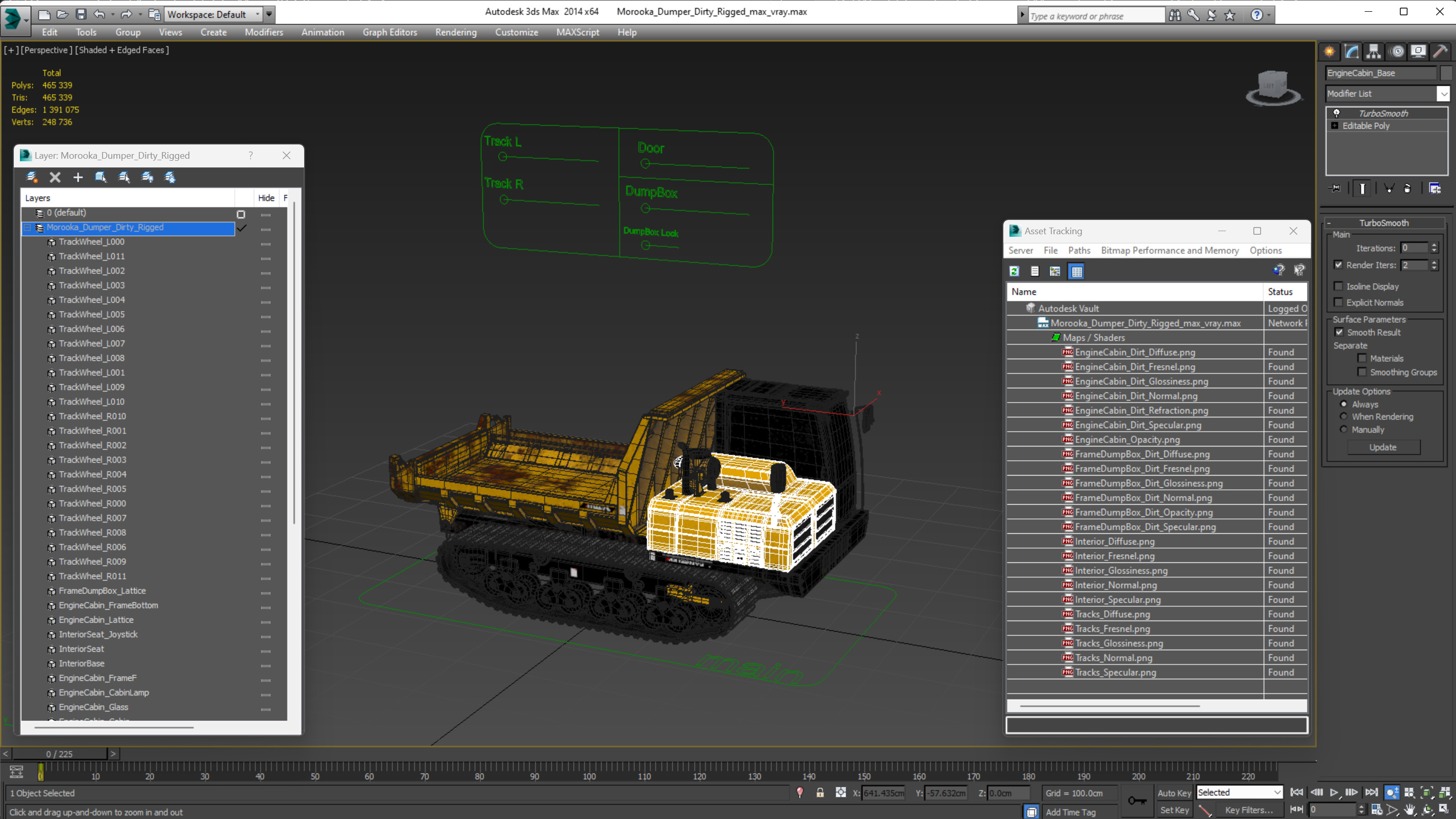Viewport: 1456px width, 819px height.
Task: Click Refresh icon in Asset Tracking
Action: coord(1014,271)
